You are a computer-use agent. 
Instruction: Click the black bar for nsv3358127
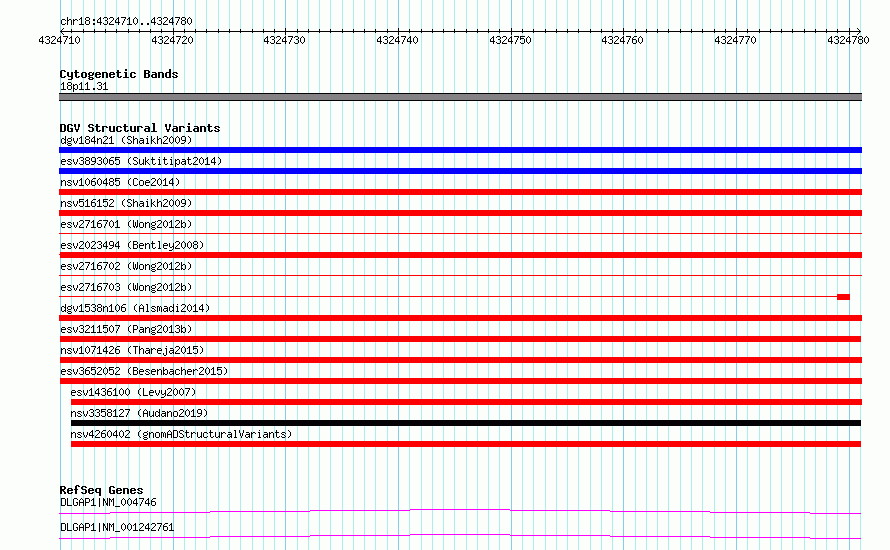(x=465, y=423)
